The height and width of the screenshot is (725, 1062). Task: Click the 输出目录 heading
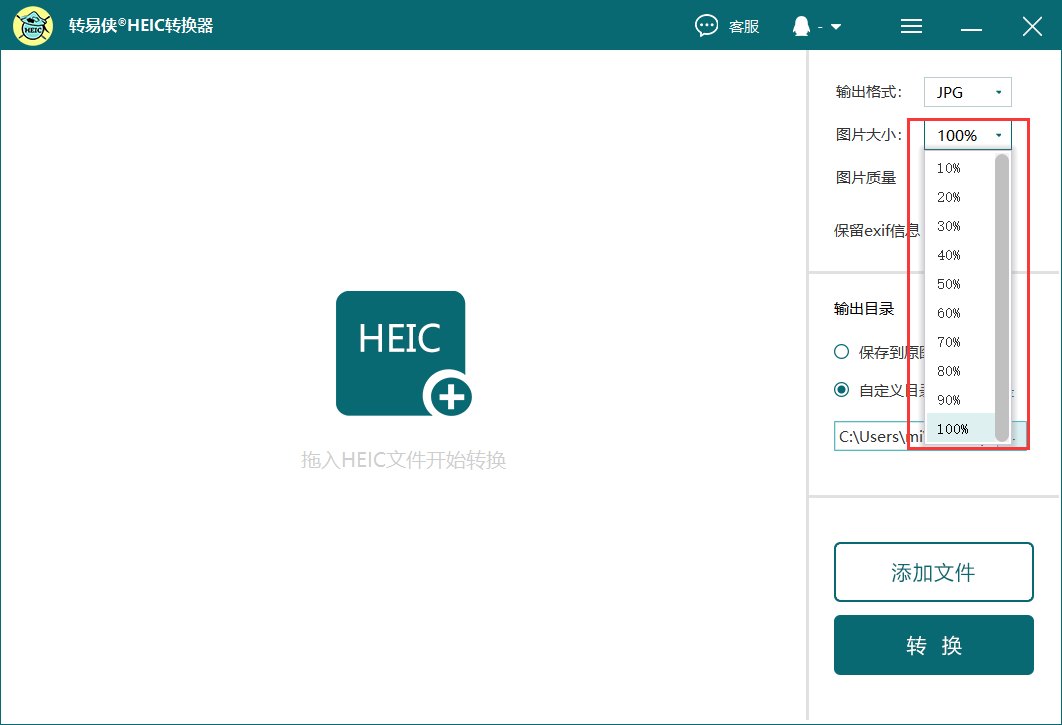coord(864,309)
